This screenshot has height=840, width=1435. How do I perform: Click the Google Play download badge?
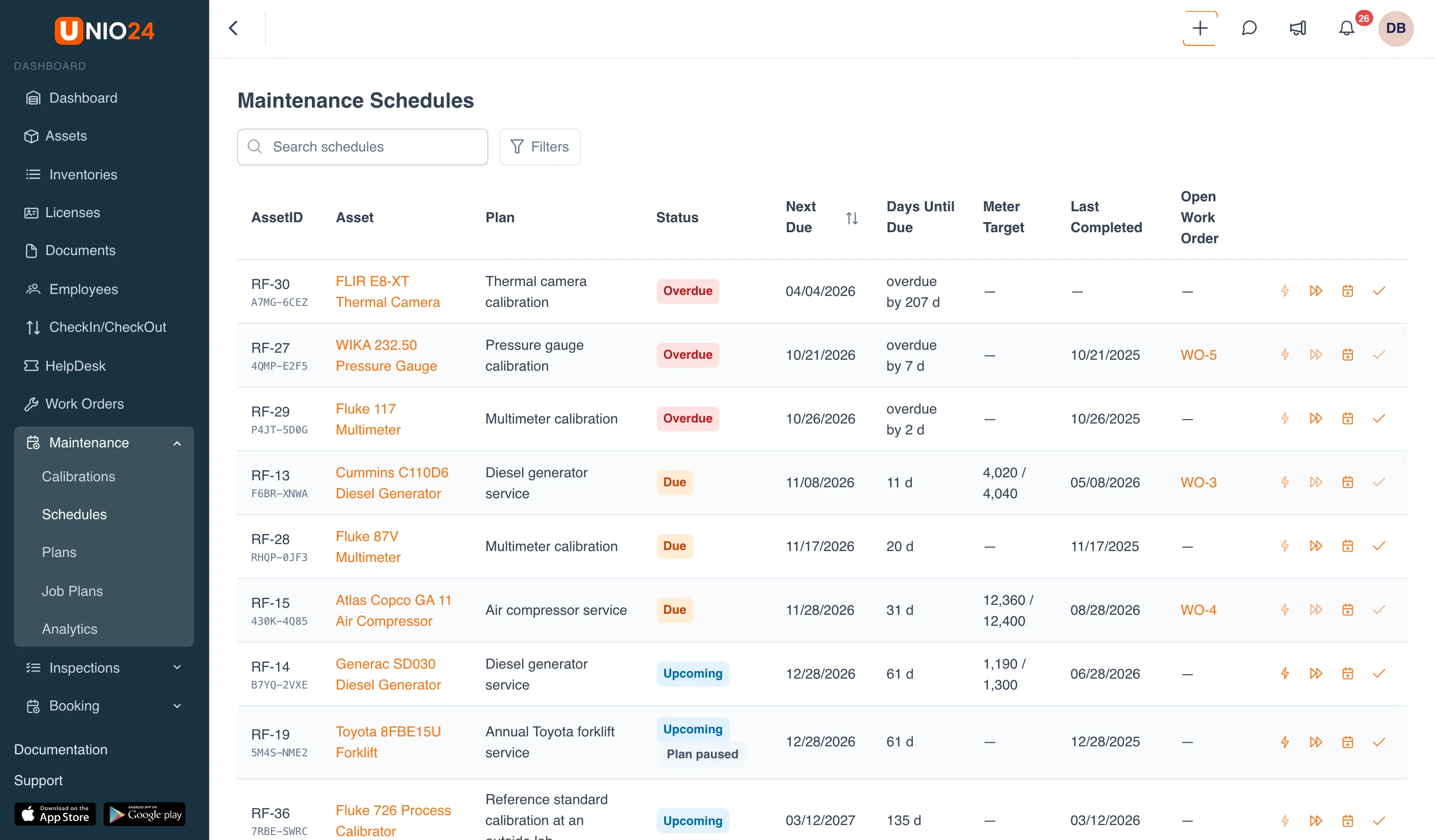(x=144, y=815)
